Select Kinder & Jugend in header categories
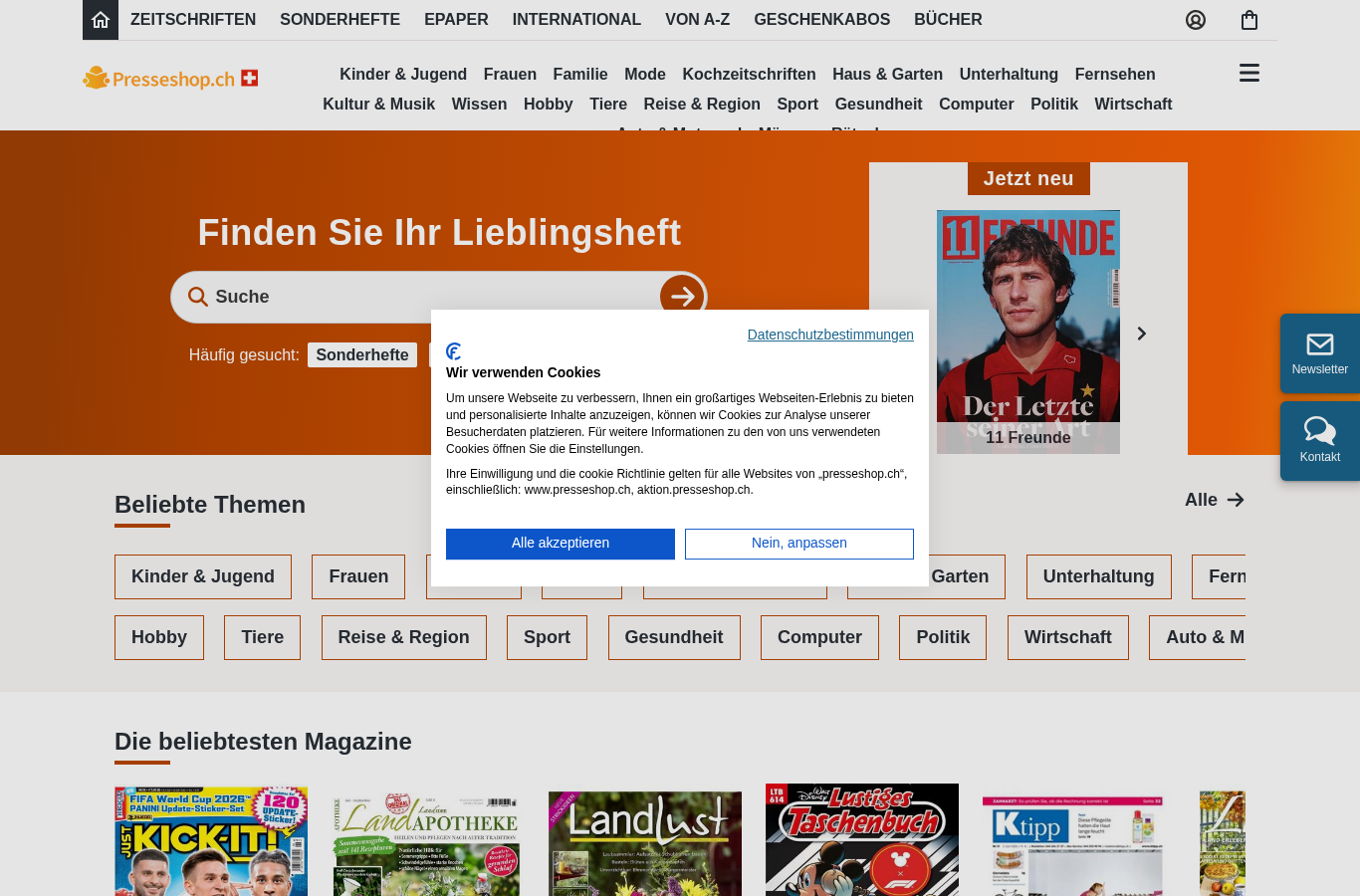The height and width of the screenshot is (896, 1360). (403, 75)
